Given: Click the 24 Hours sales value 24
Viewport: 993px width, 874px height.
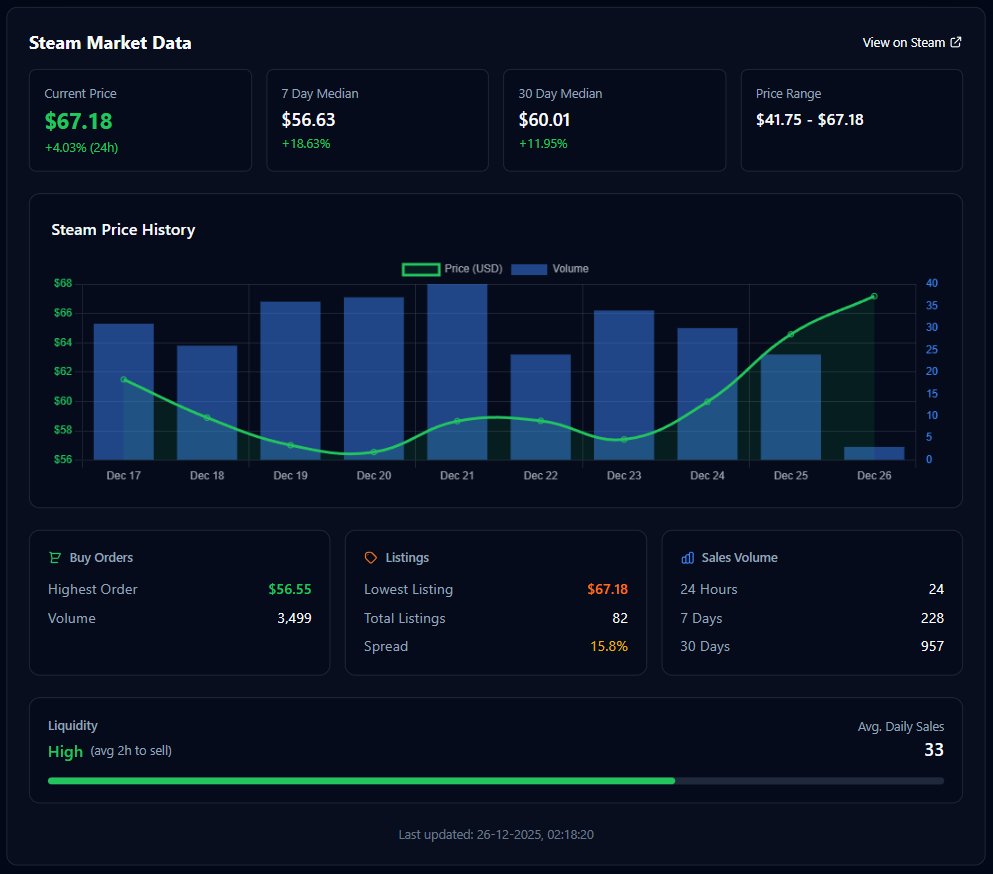Looking at the screenshot, I should [936, 589].
